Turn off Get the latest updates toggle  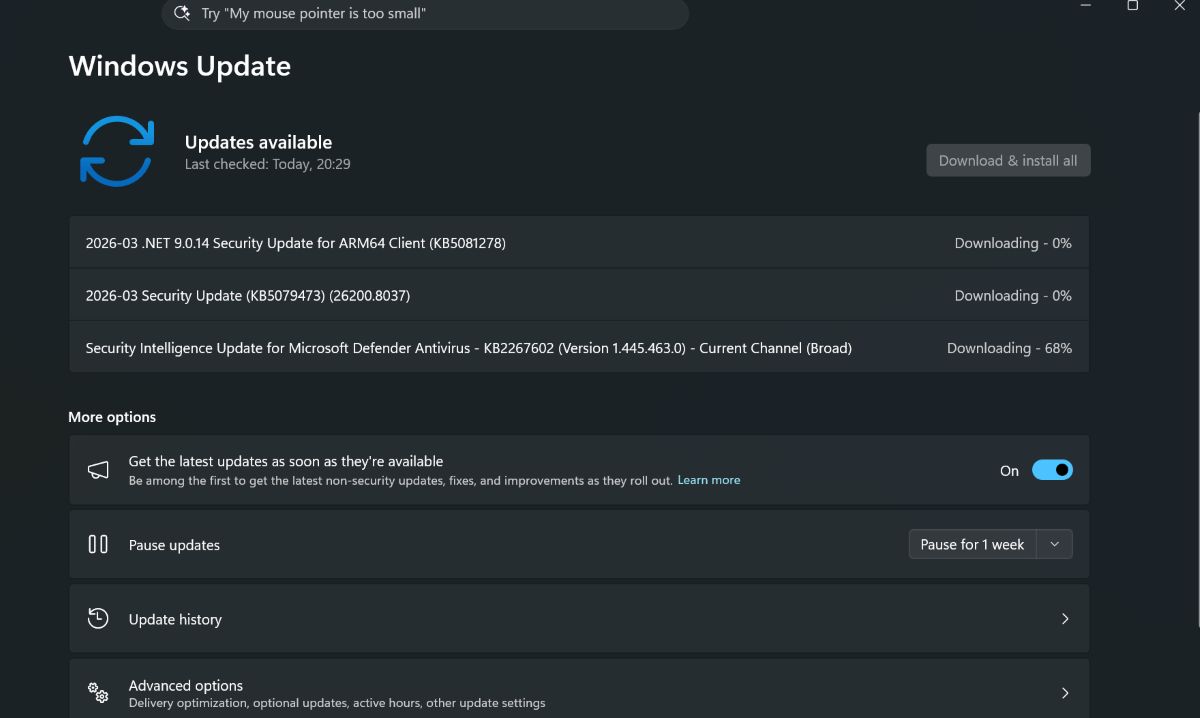pyautogui.click(x=1052, y=470)
